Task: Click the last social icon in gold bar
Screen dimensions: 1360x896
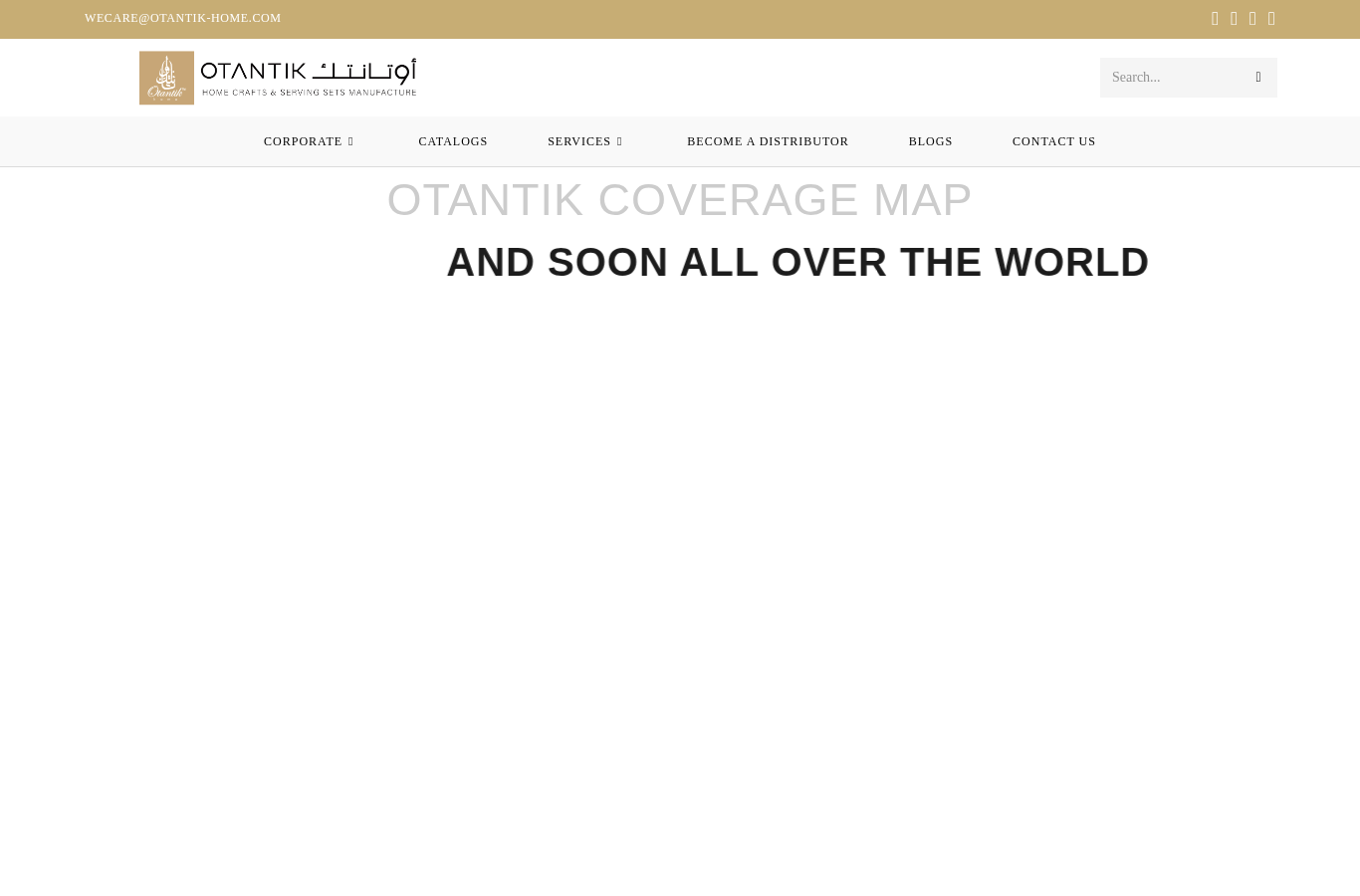Action: click(x=1271, y=19)
